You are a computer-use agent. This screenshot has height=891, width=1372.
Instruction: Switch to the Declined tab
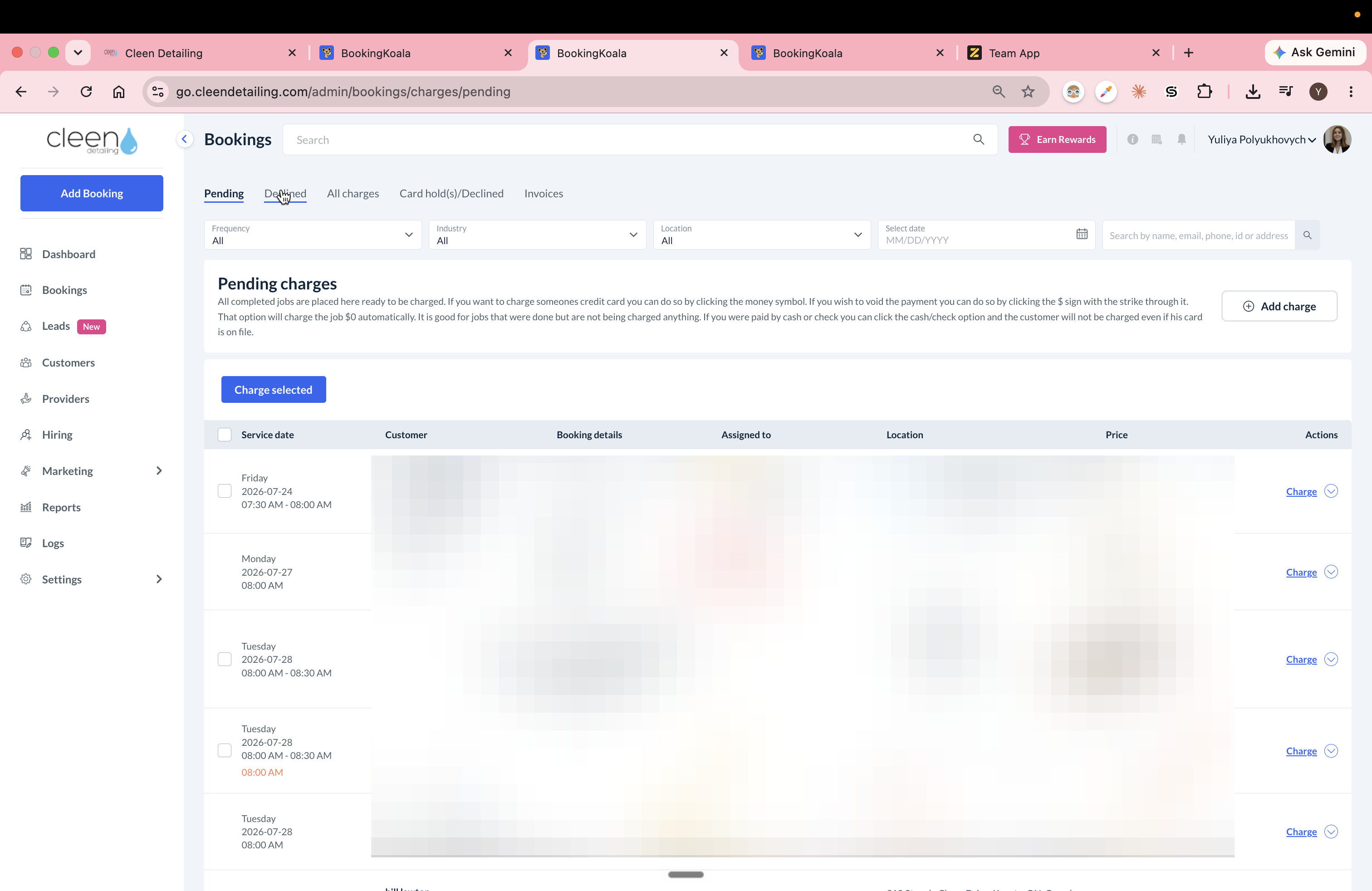click(x=285, y=194)
